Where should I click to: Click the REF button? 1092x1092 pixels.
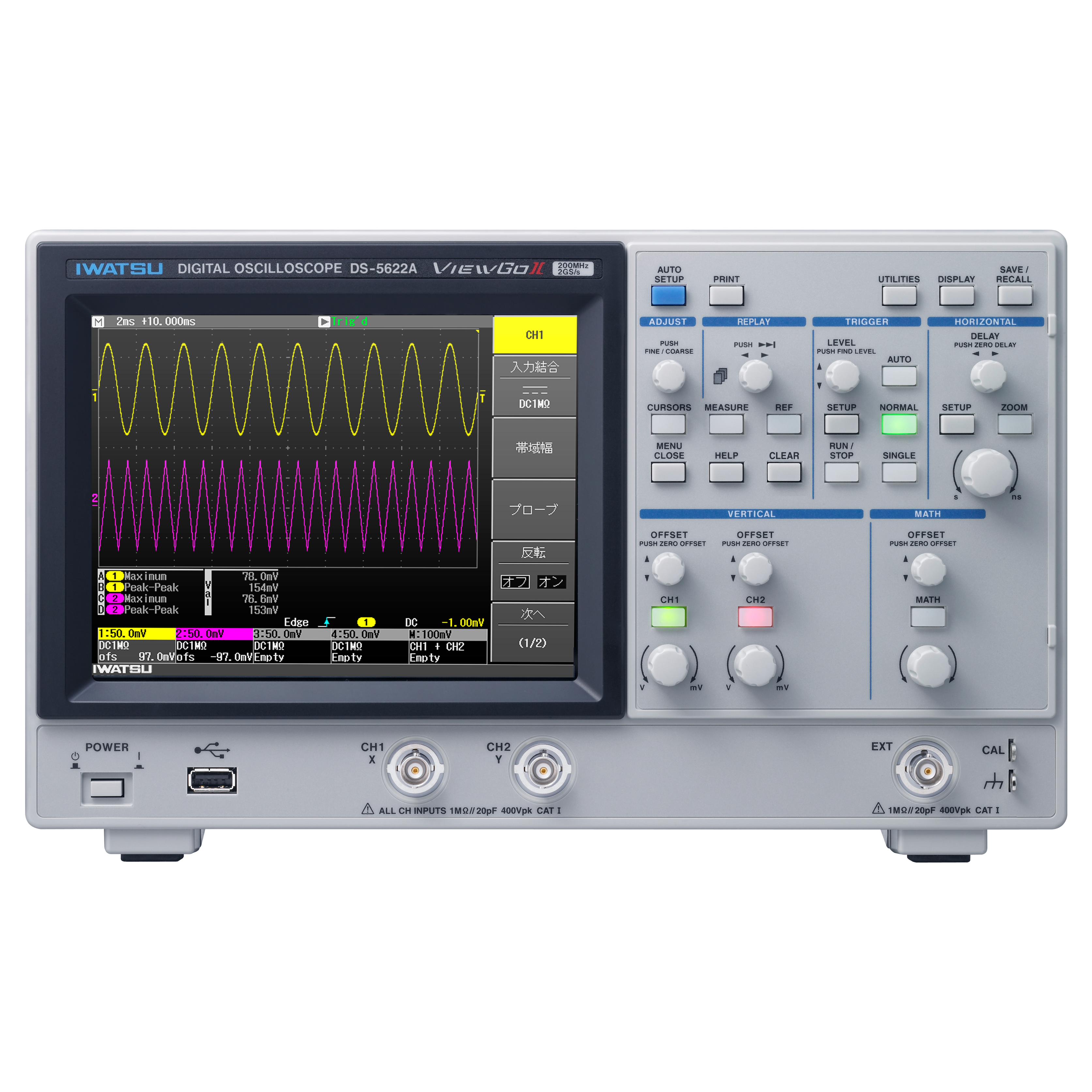(x=783, y=424)
